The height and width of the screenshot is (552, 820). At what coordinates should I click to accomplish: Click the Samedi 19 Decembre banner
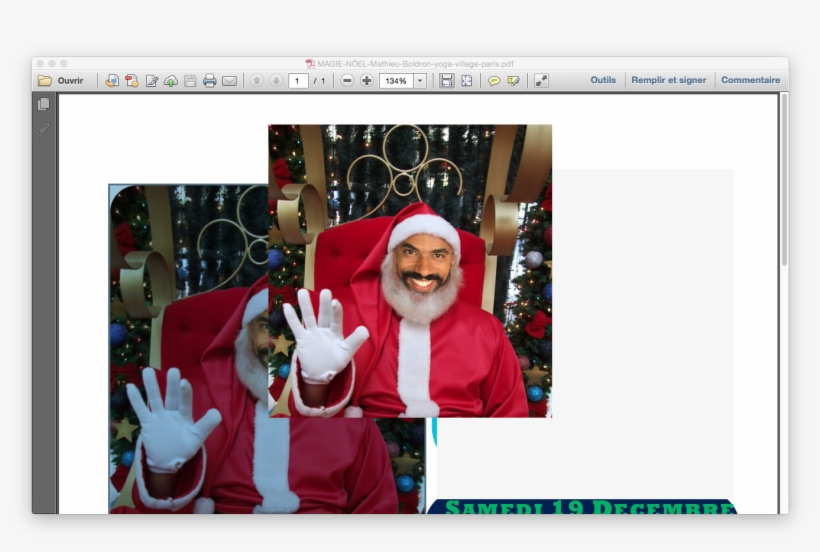pos(582,507)
